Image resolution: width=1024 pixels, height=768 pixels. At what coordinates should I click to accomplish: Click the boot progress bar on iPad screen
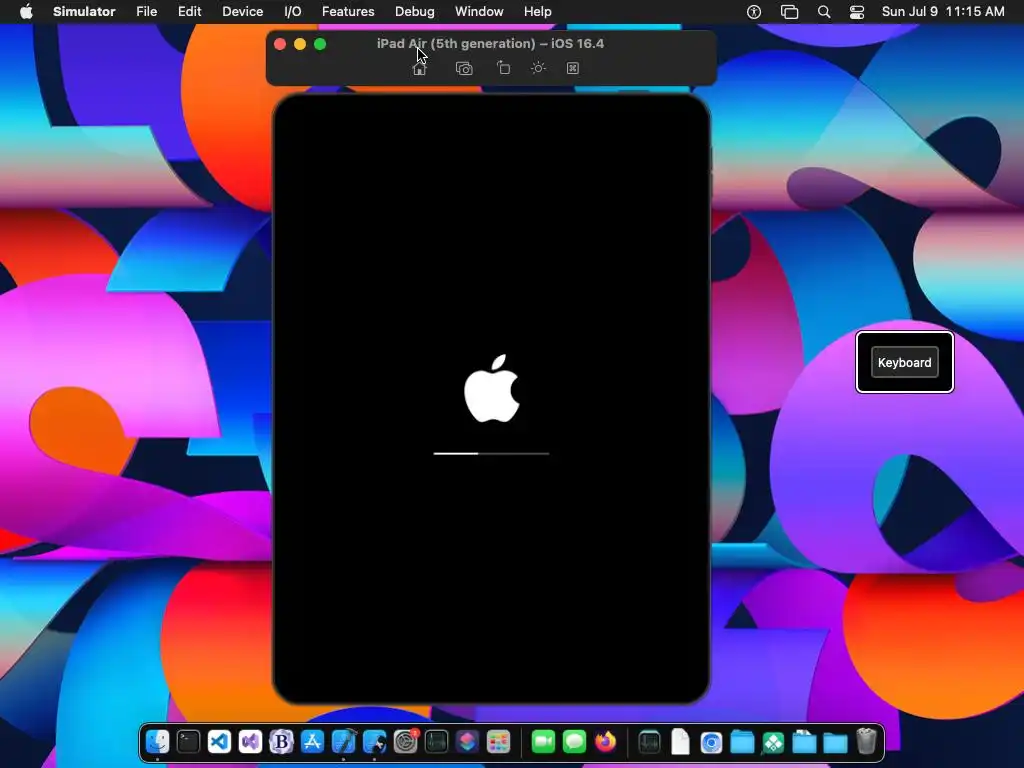click(491, 453)
